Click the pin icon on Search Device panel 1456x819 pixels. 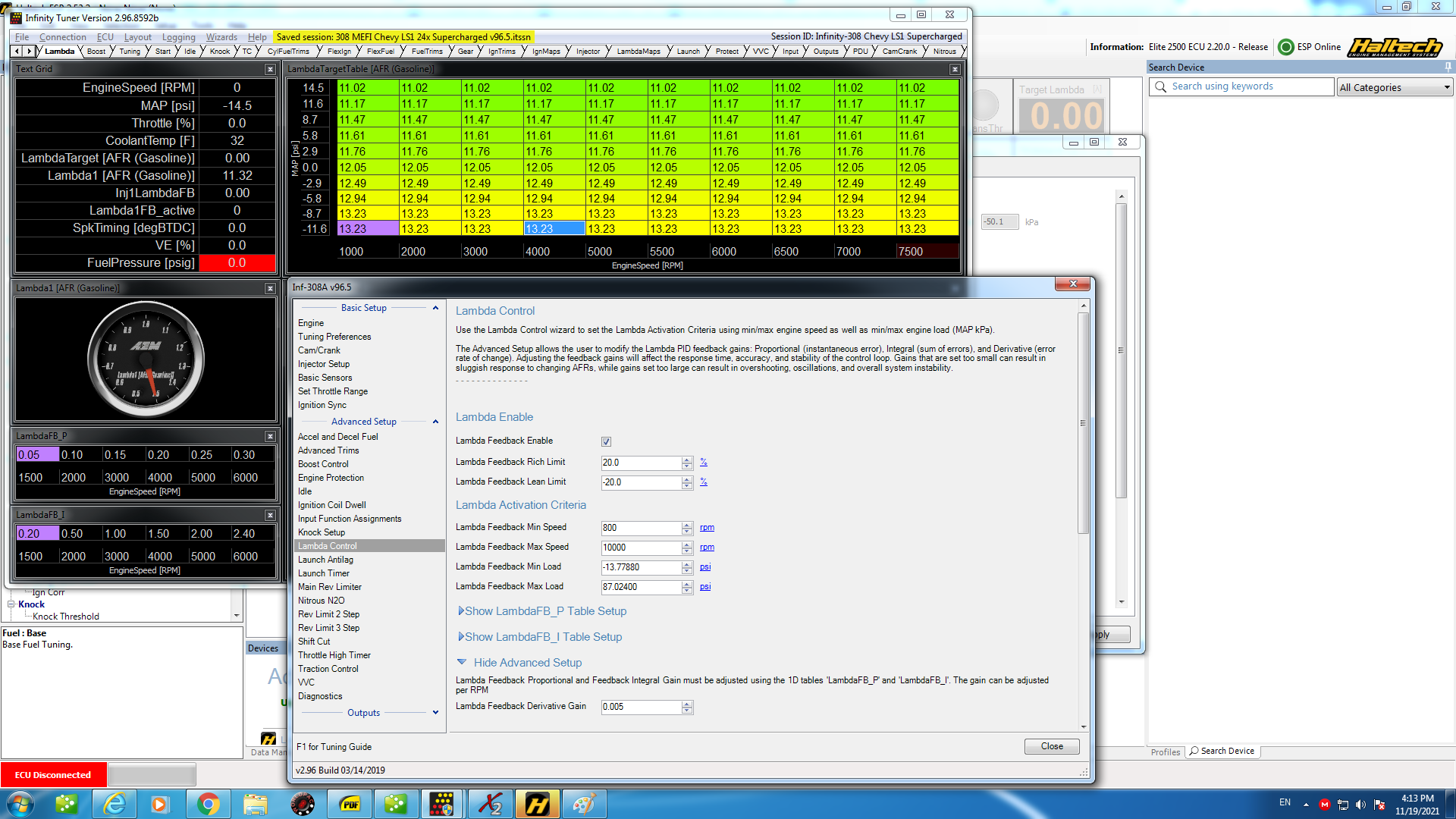1448,67
